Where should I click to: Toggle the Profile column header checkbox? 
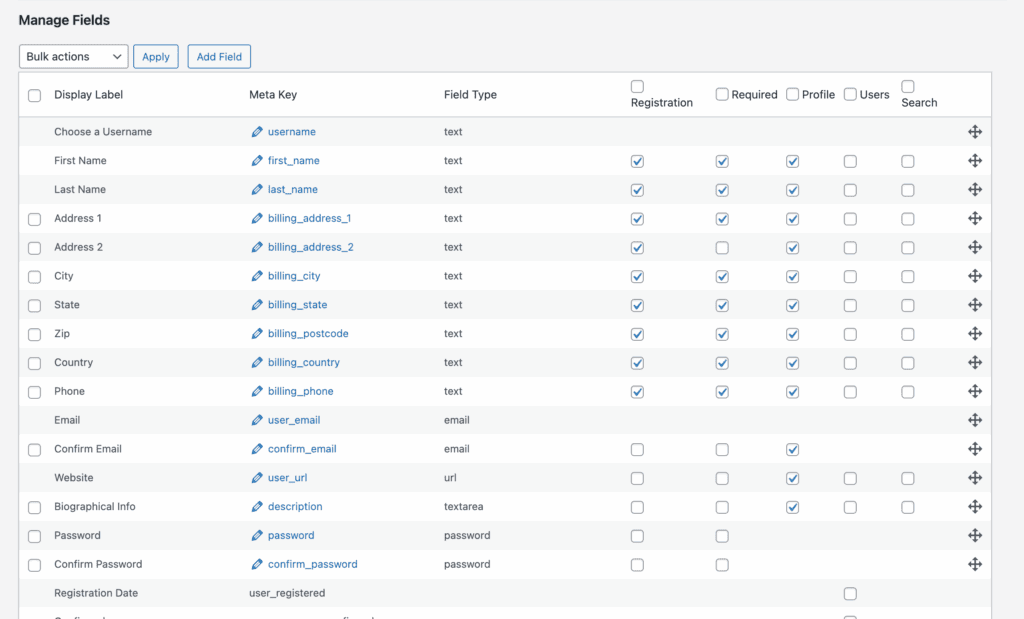point(792,95)
